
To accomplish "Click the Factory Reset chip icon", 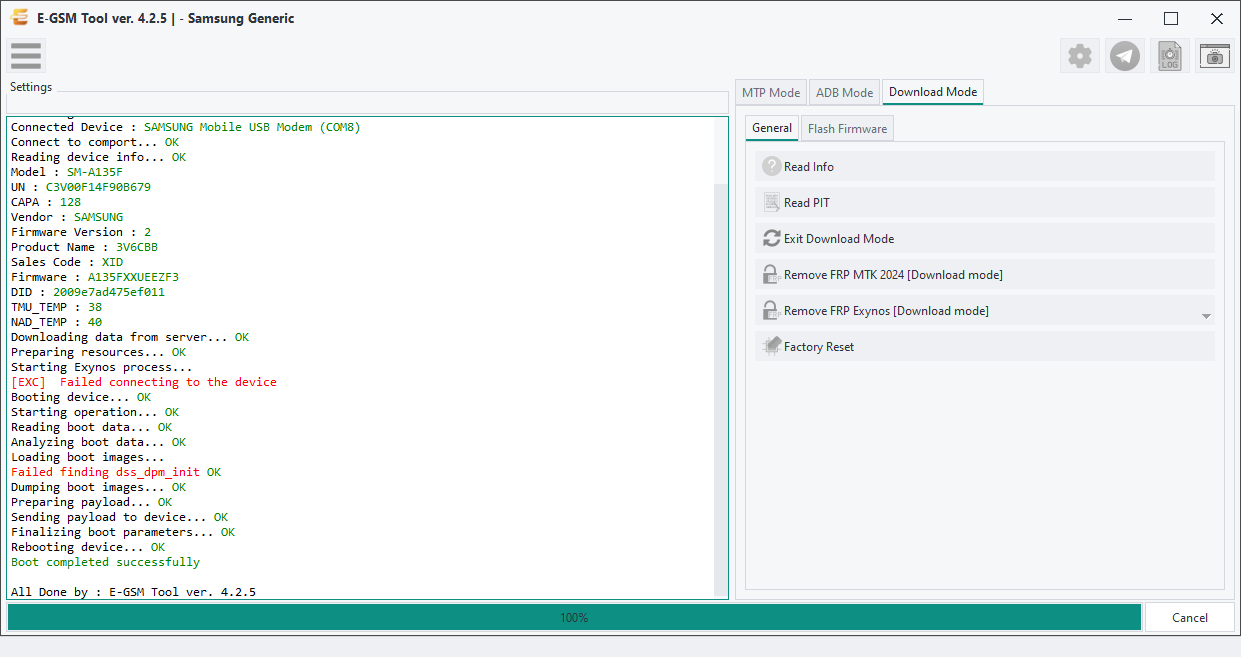I will tap(771, 347).
